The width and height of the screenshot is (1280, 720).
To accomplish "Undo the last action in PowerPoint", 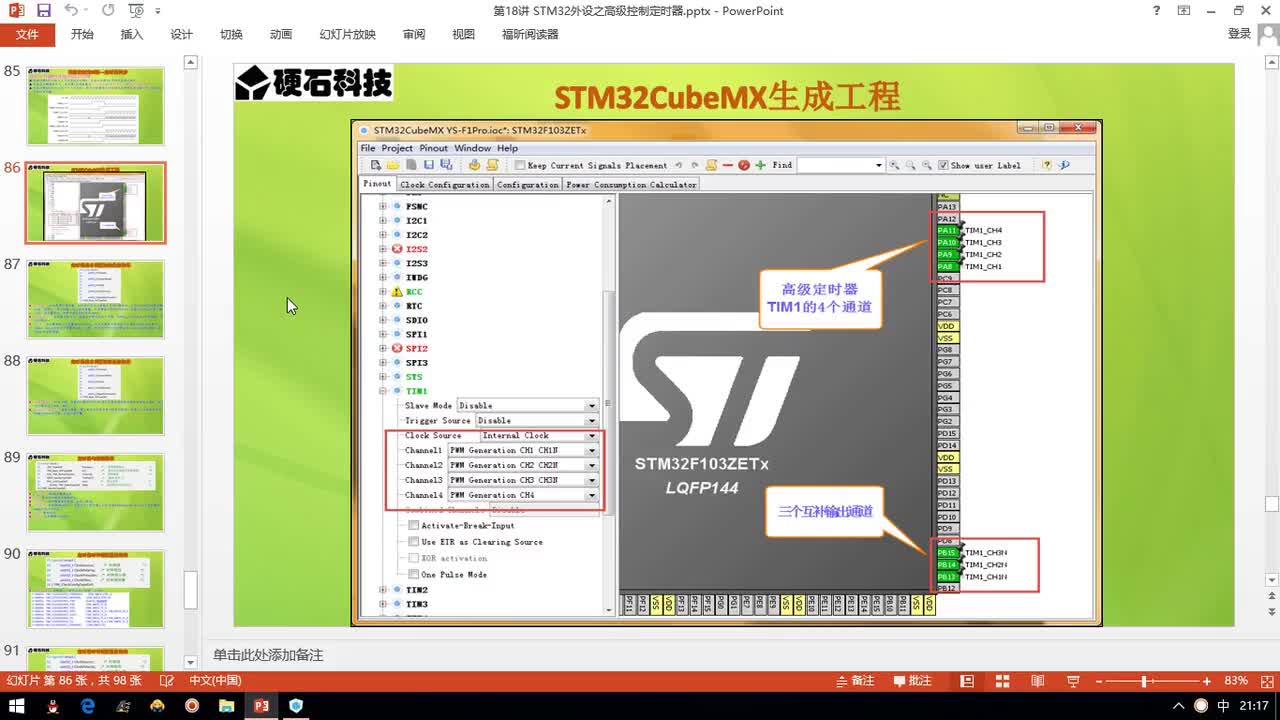I will (70, 11).
